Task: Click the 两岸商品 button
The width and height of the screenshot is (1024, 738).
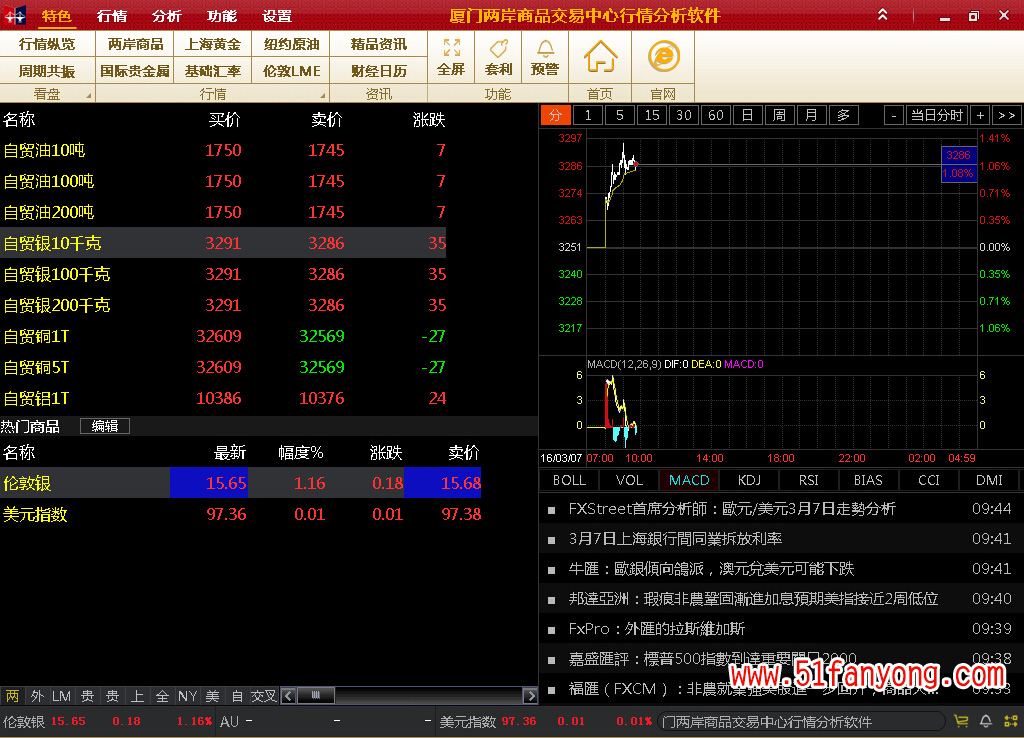Action: coord(135,44)
